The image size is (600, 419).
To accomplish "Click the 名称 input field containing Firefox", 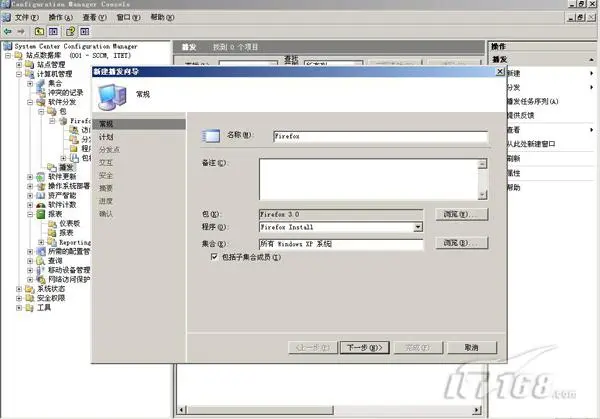I will 380,136.
